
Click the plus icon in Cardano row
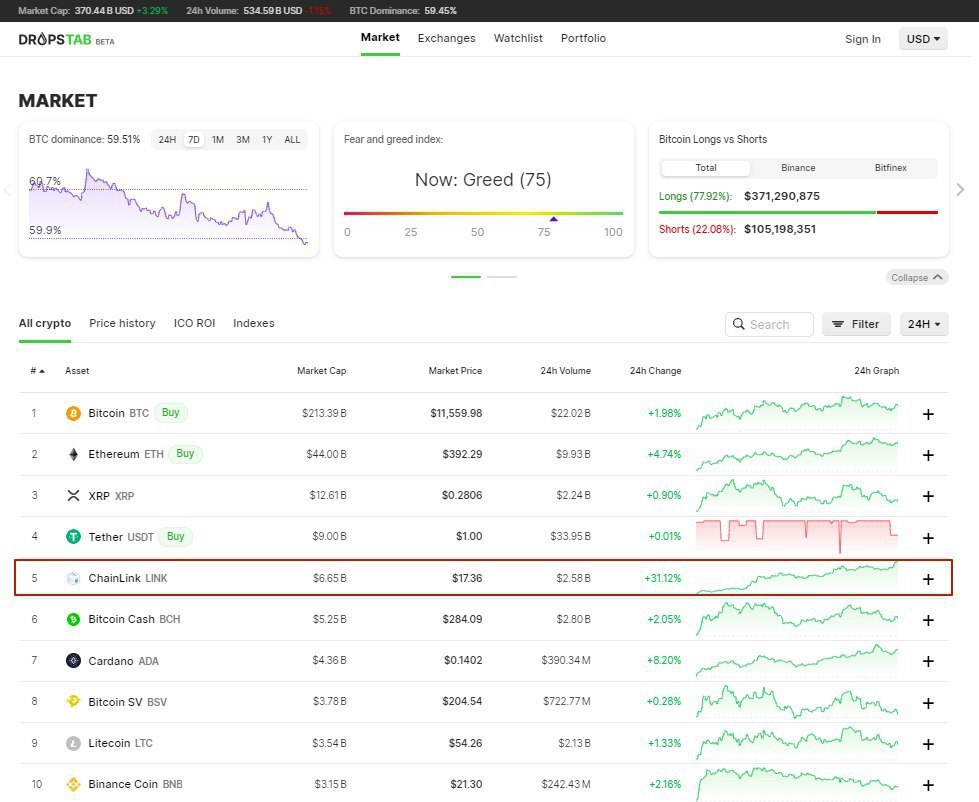[x=928, y=662]
